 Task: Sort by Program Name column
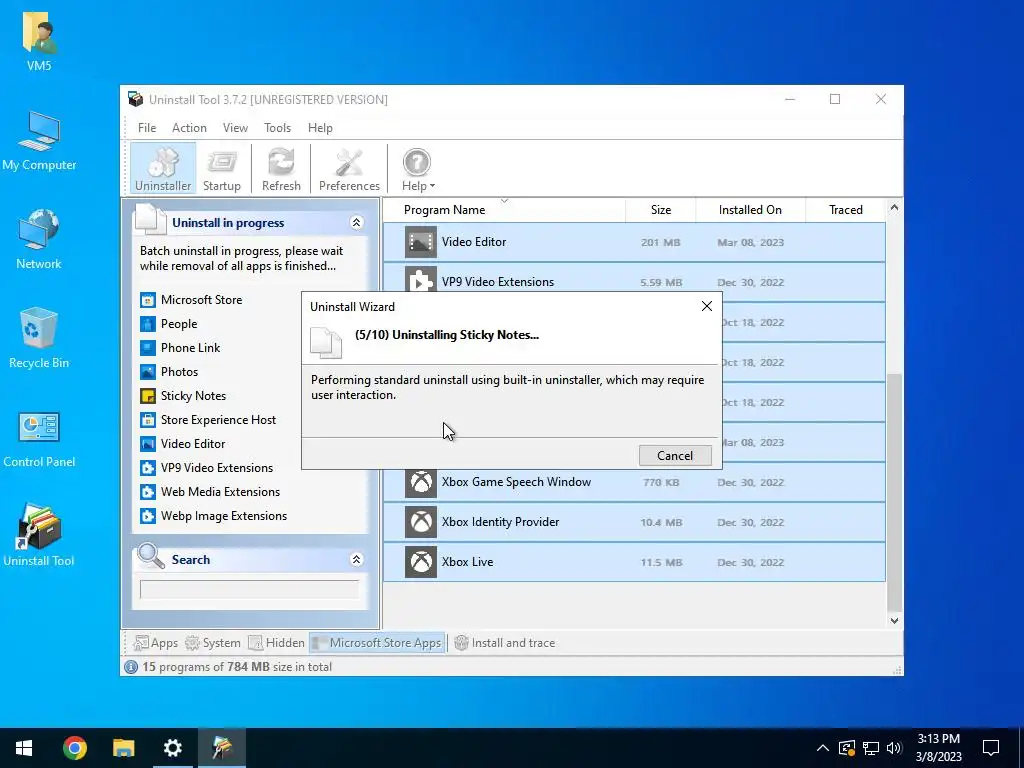click(504, 210)
